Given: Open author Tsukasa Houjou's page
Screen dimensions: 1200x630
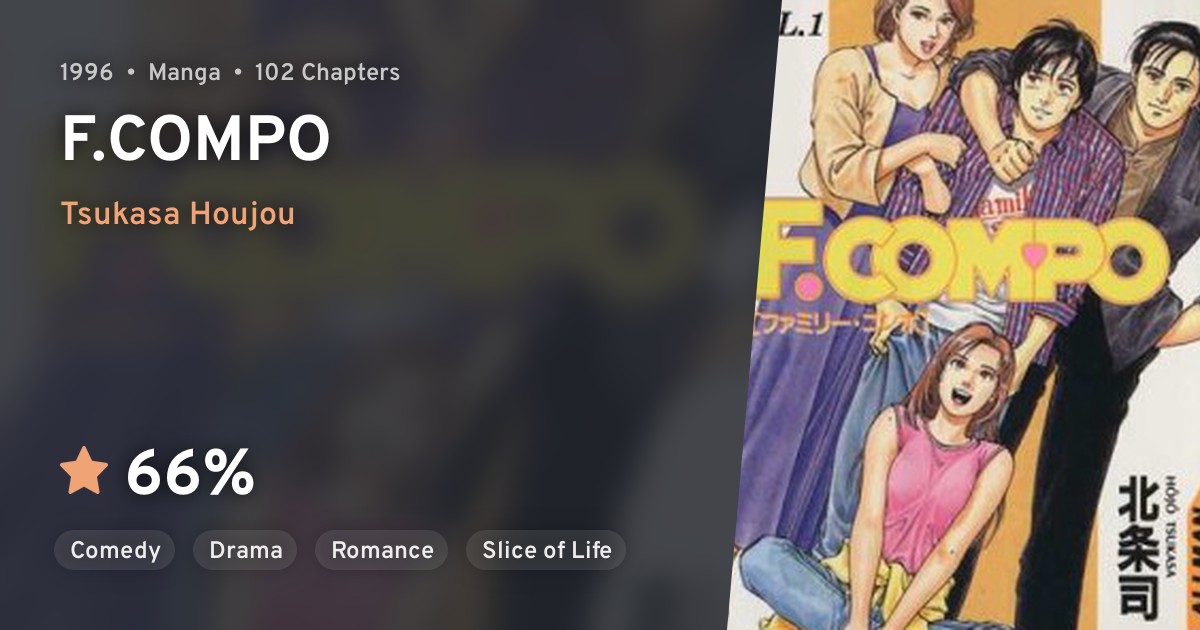Looking at the screenshot, I should click(x=178, y=214).
